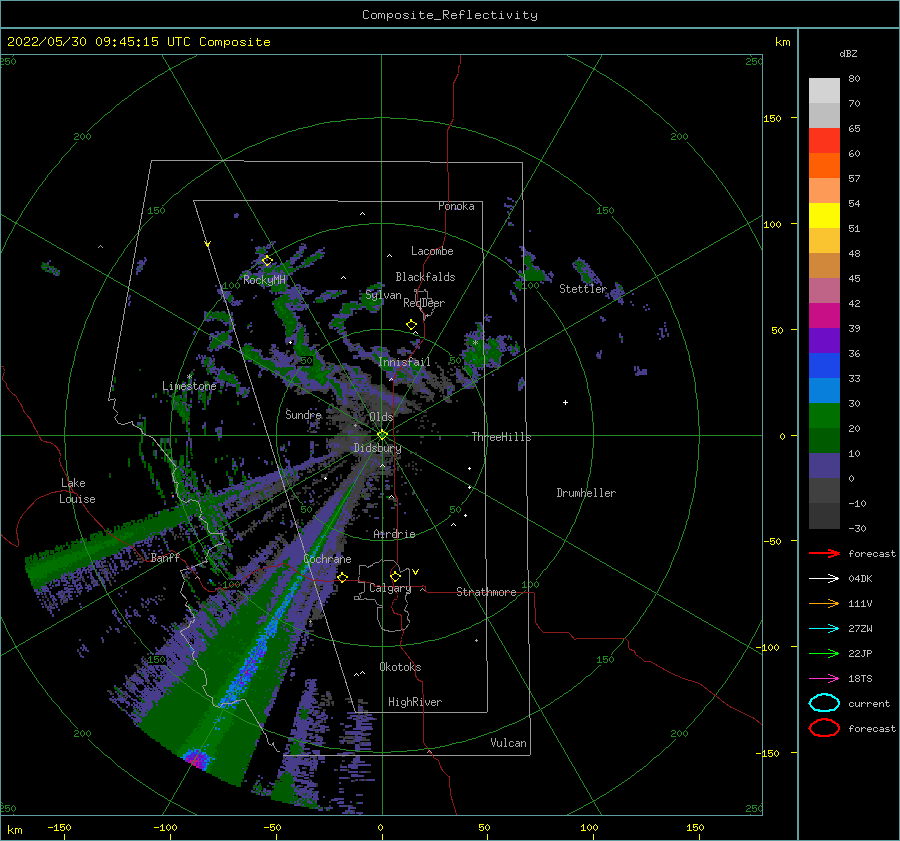Pick the pink 42-45 dBZ color swatch
Viewport: 900px width, 841px height.
coord(824,291)
